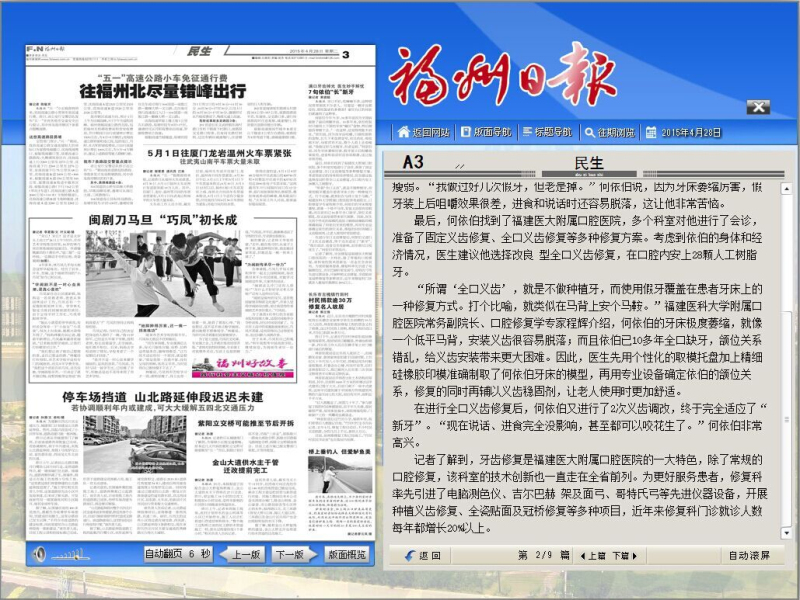The image size is (800, 600).
Task: Click the opera rehearsal photo
Action: point(163,273)
